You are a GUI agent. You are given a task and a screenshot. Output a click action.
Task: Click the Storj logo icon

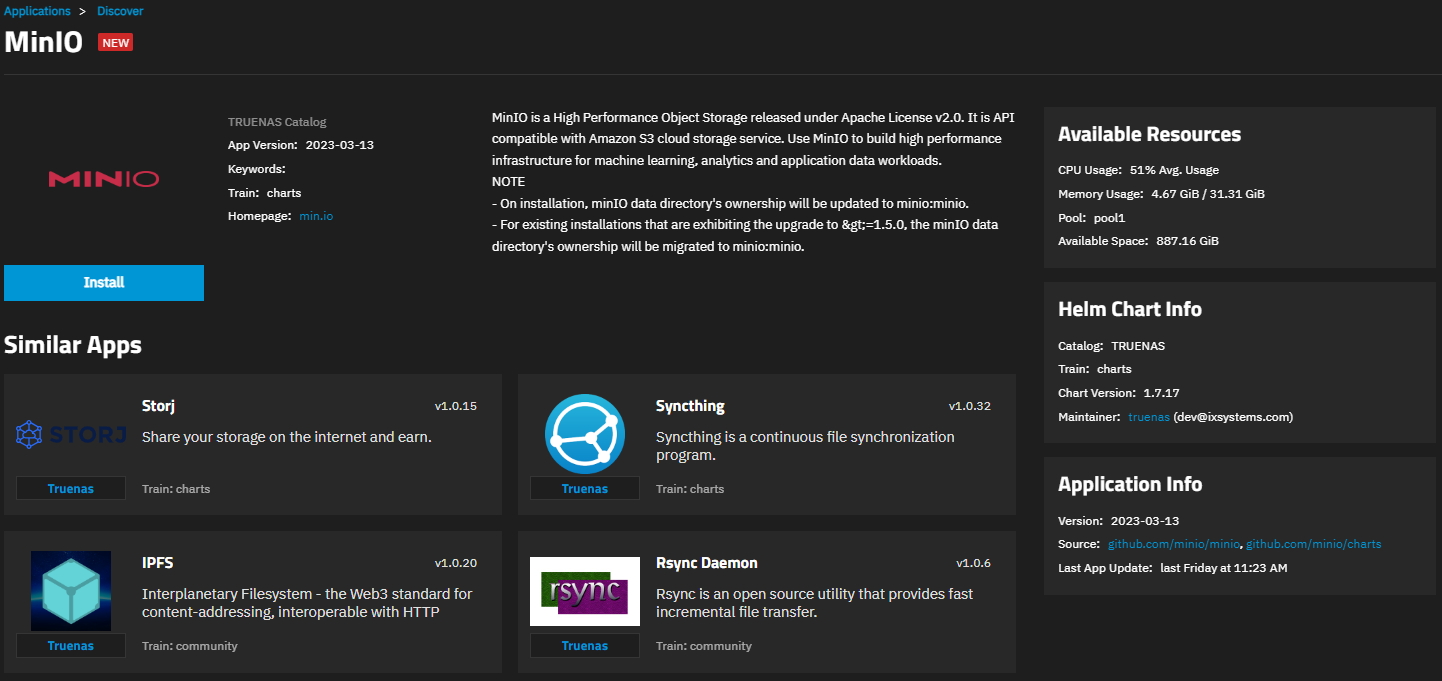click(71, 435)
